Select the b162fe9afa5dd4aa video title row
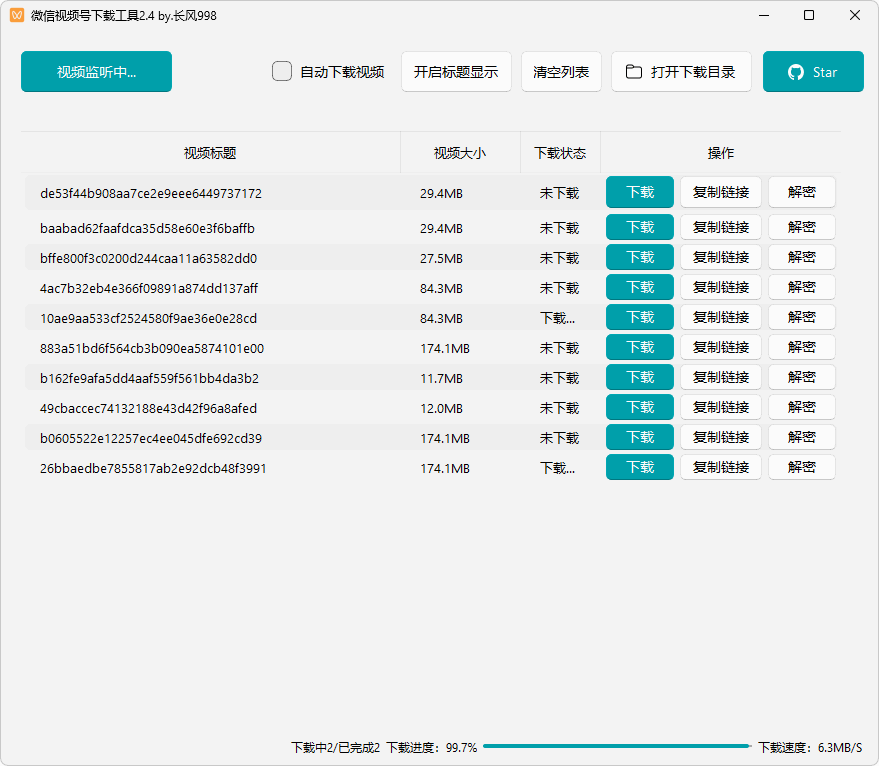This screenshot has width=879, height=766. [x=150, y=378]
